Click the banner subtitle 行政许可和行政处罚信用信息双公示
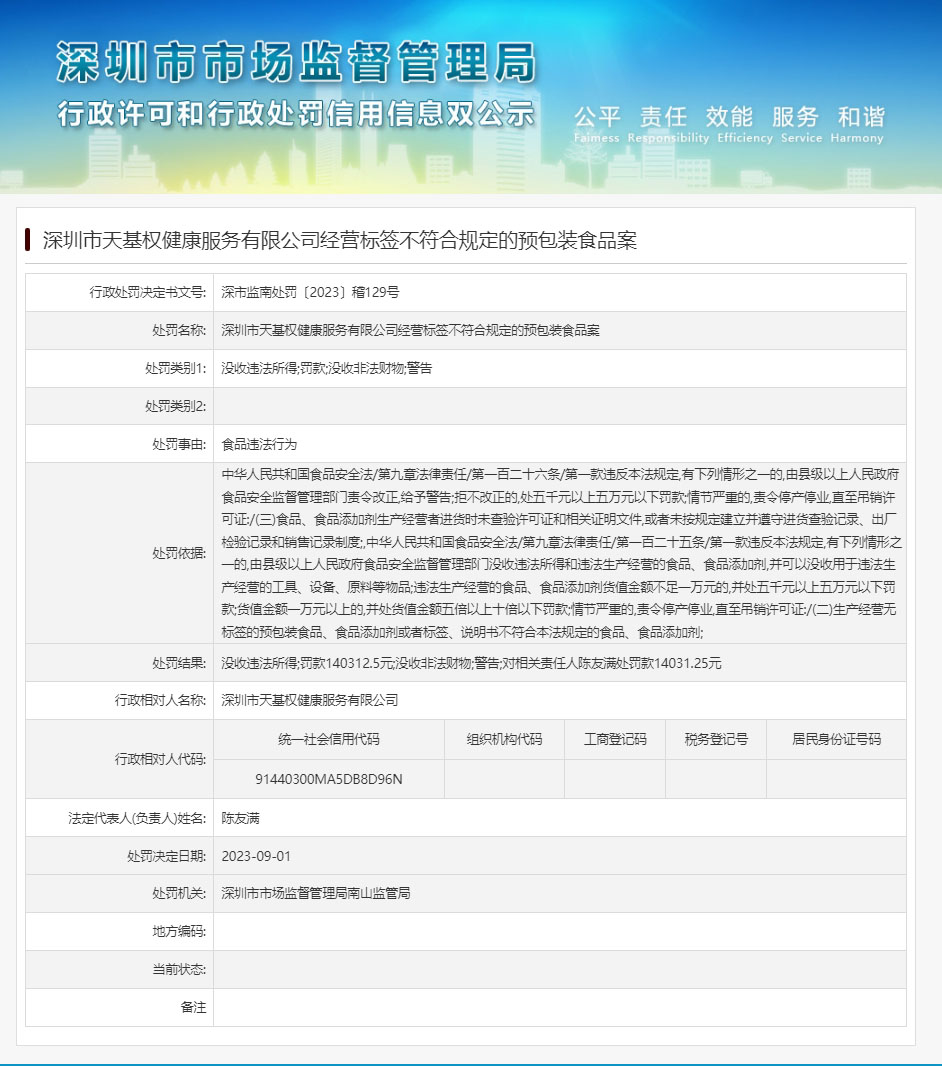The height and width of the screenshot is (1066, 942). click(x=296, y=114)
